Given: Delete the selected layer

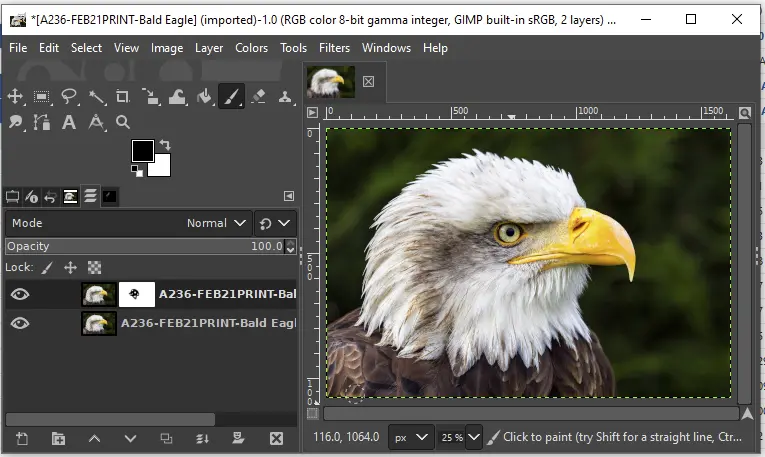Looking at the screenshot, I should pos(275,438).
